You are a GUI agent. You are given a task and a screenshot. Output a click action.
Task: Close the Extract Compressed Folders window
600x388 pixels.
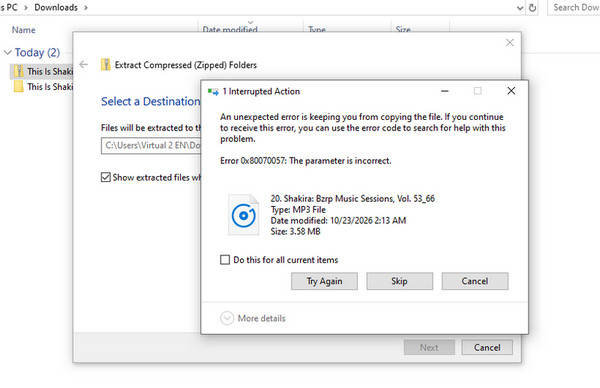(x=509, y=42)
